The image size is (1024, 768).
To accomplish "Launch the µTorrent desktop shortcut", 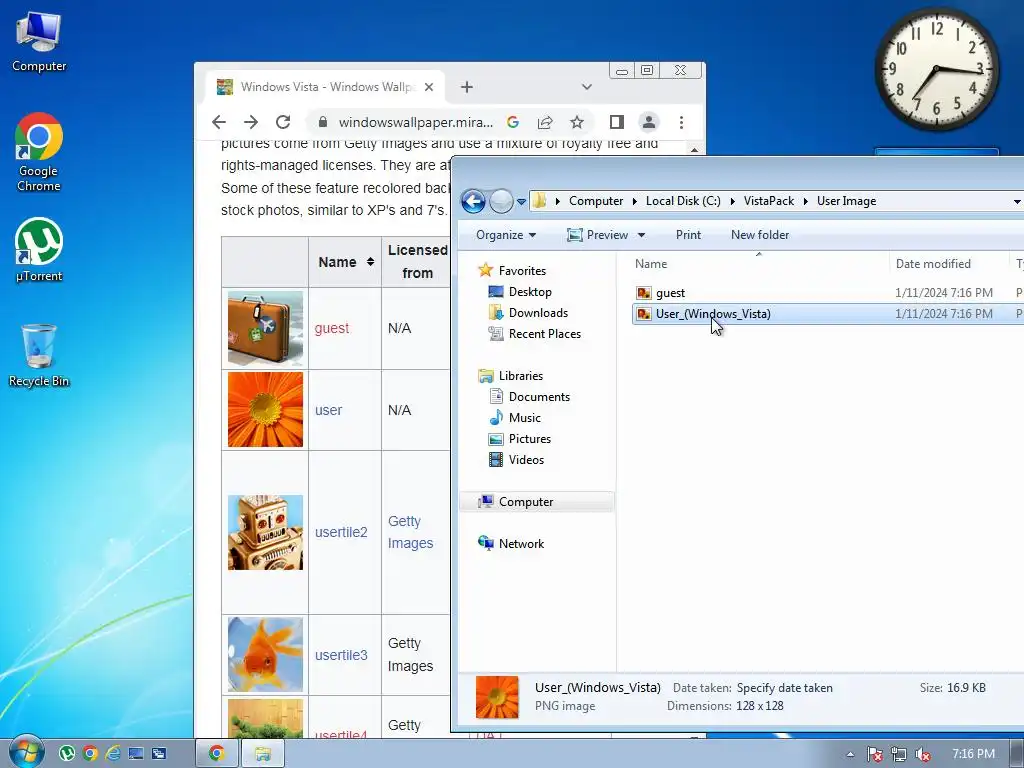I will click(39, 251).
